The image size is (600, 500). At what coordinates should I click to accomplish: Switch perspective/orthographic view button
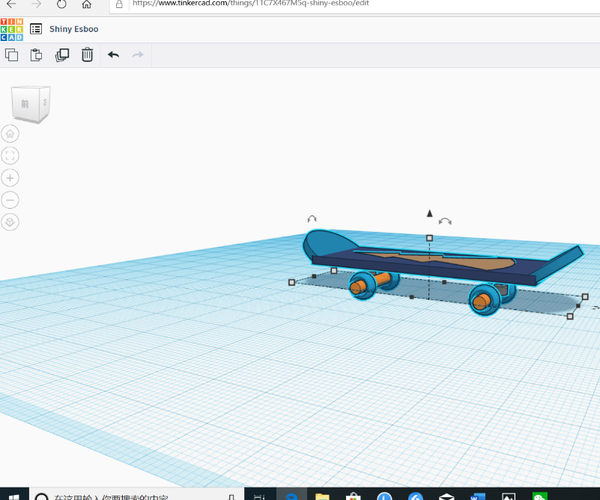(10, 222)
